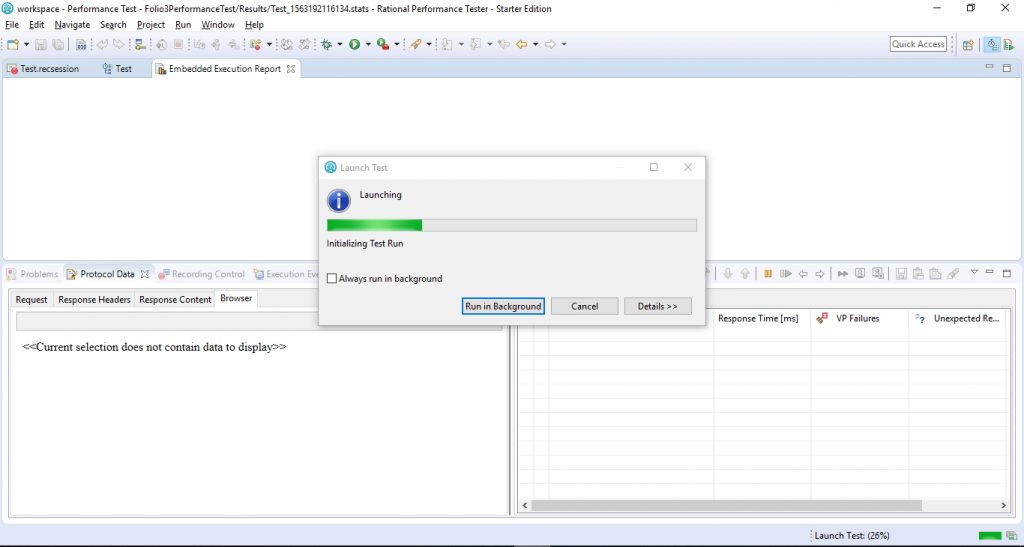The image size is (1024, 547).
Task: Click the square Stop icon in main toolbar
Action: point(178,44)
